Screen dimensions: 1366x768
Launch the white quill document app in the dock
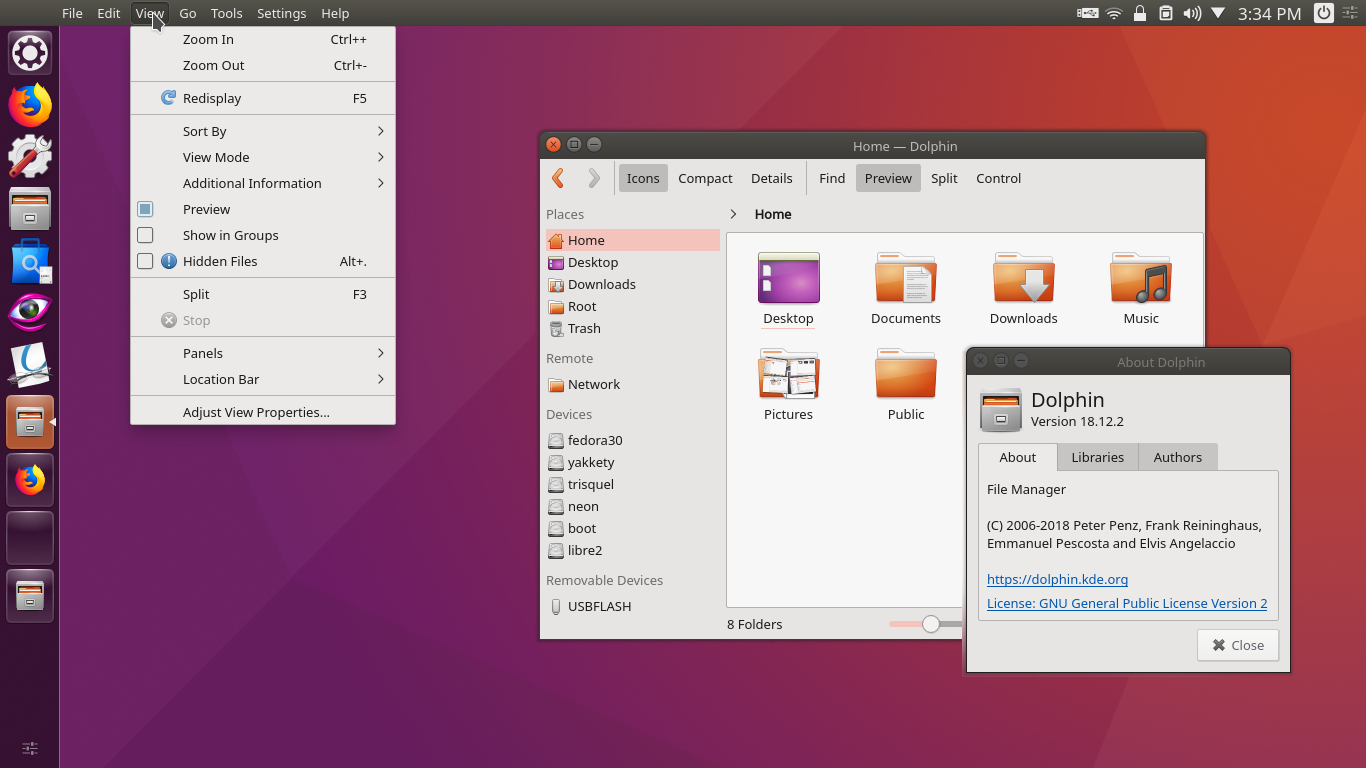[x=30, y=365]
